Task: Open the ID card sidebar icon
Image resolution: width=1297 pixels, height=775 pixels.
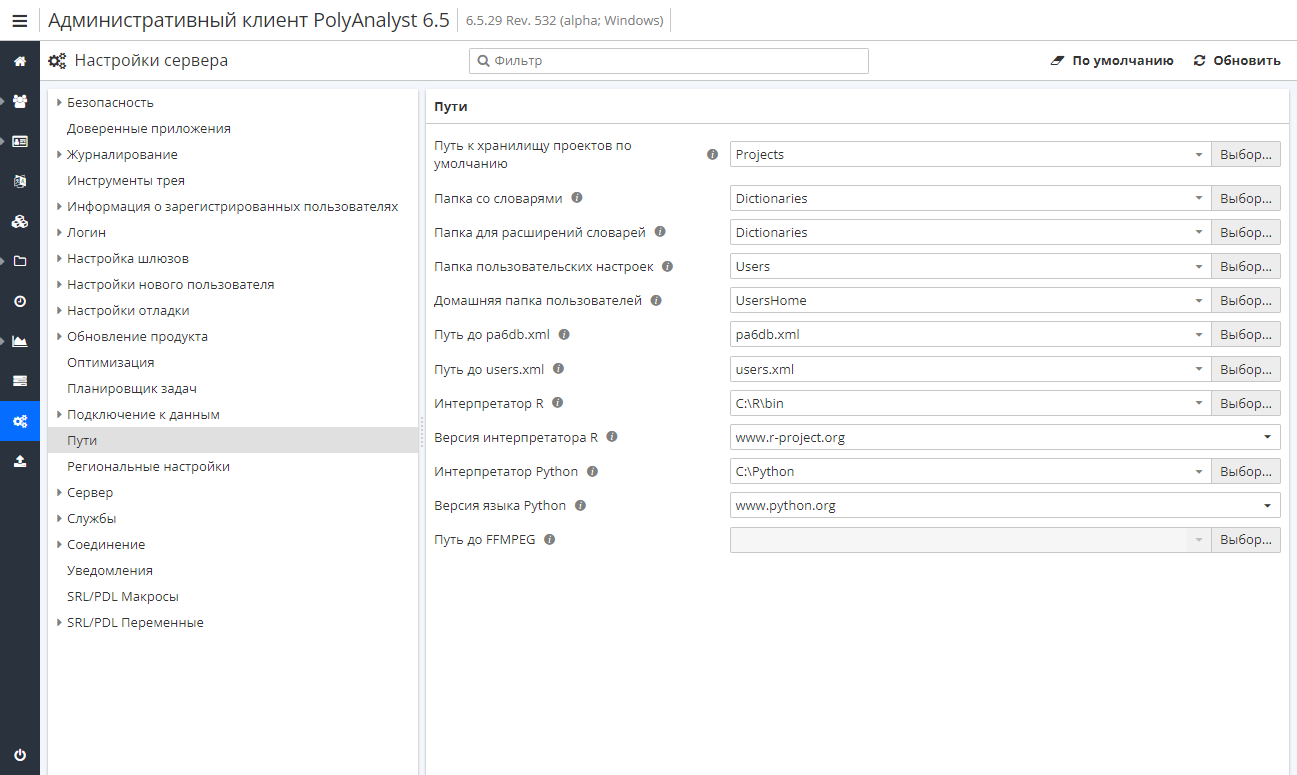Action: [19, 141]
